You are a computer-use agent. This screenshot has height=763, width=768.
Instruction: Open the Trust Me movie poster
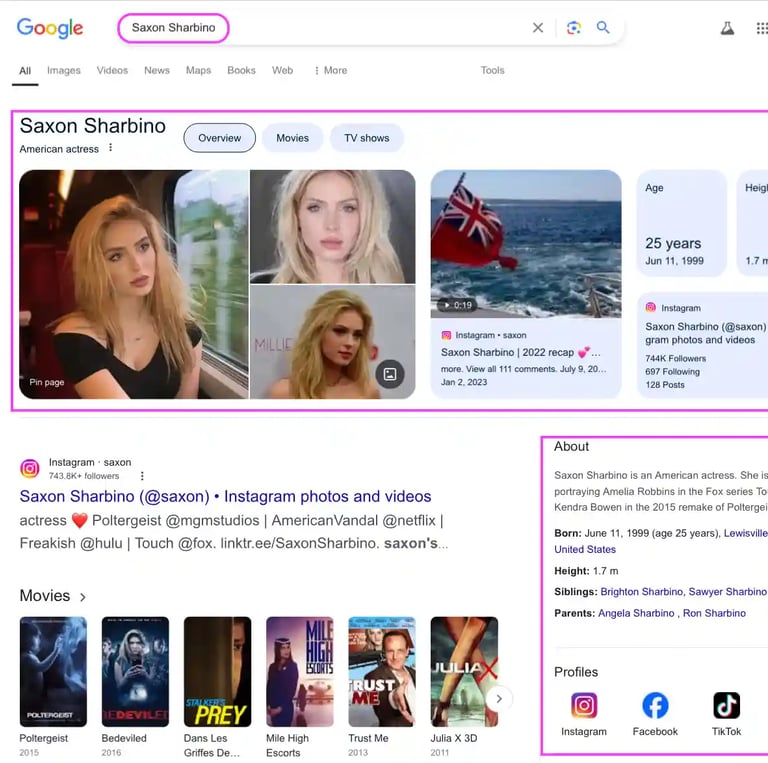tap(382, 671)
